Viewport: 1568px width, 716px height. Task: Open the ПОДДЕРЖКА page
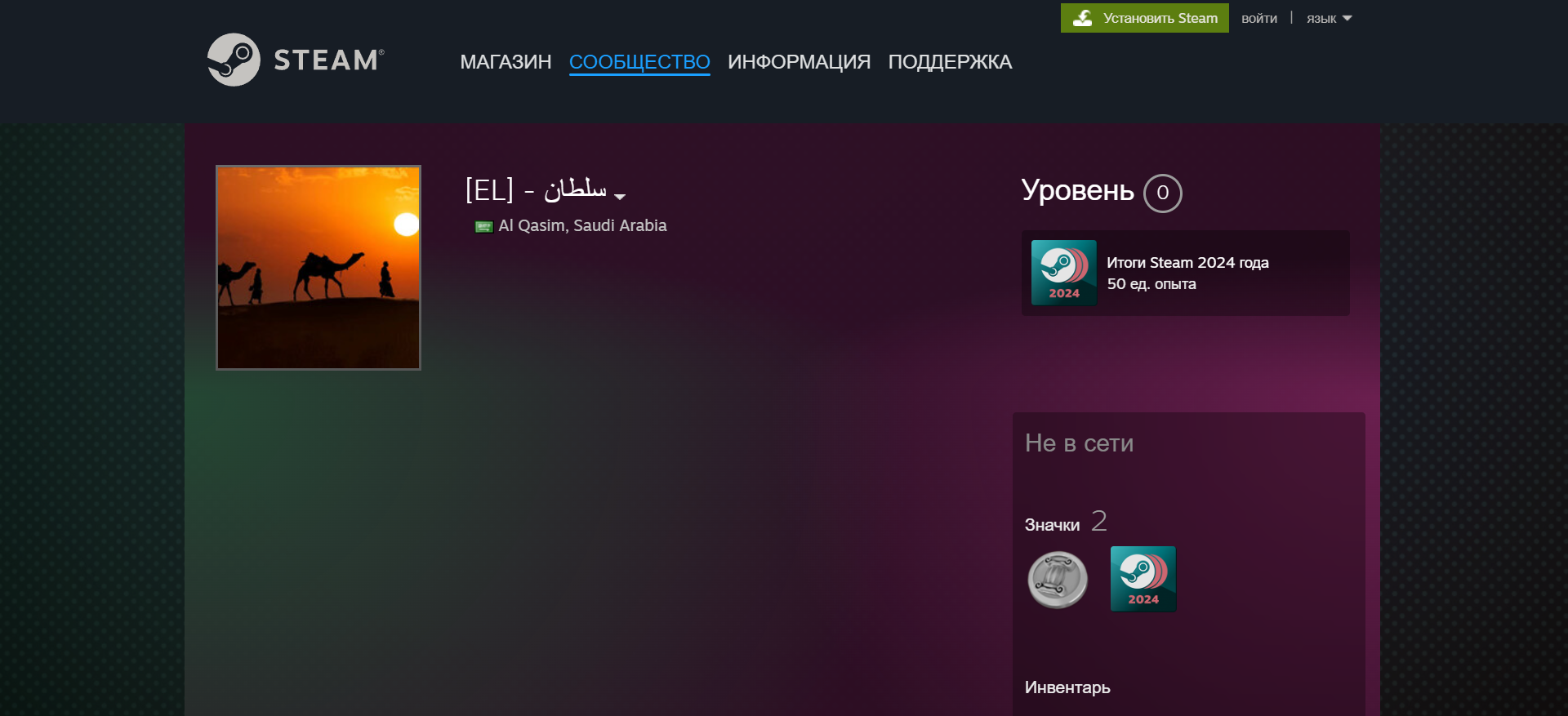point(950,62)
